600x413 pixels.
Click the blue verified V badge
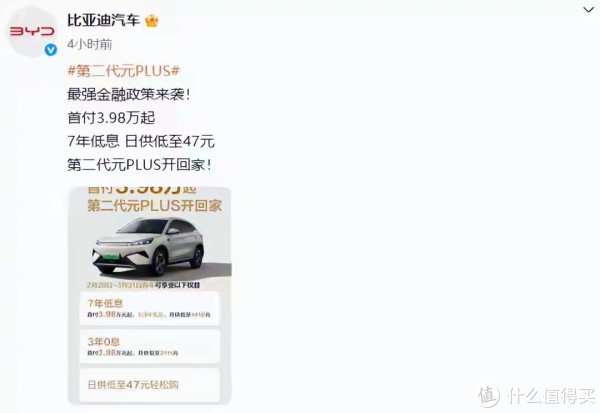[51, 50]
